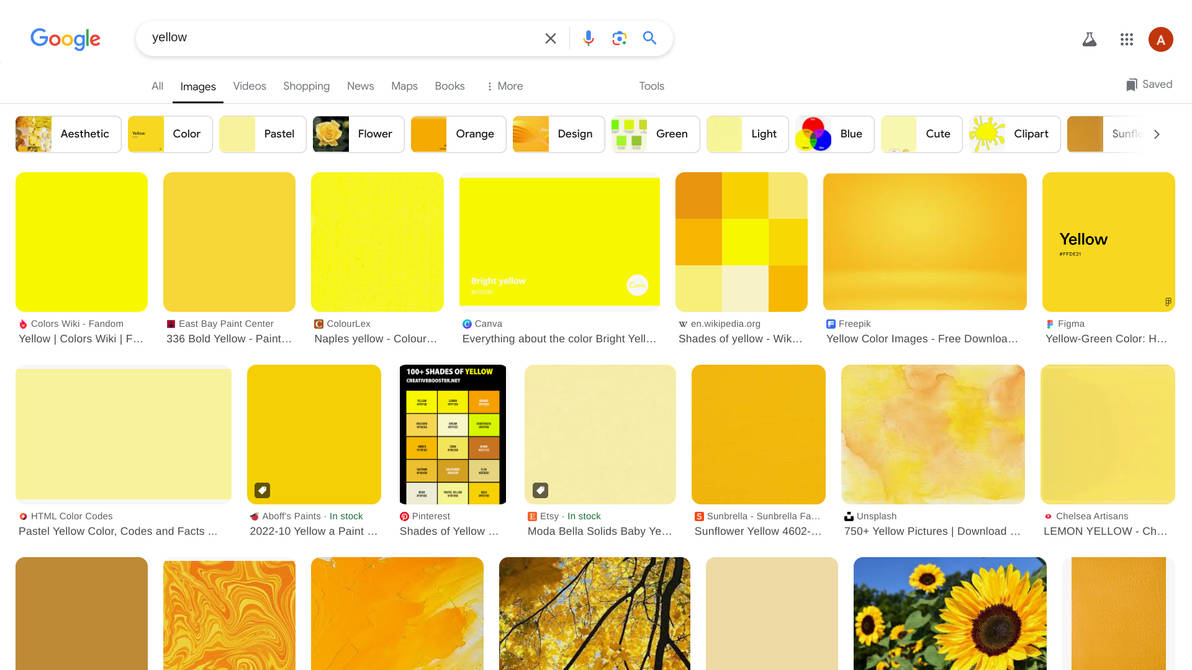1192x670 pixels.
Task: Click the East Bay Paint Center favicon
Action: pyautogui.click(x=171, y=324)
